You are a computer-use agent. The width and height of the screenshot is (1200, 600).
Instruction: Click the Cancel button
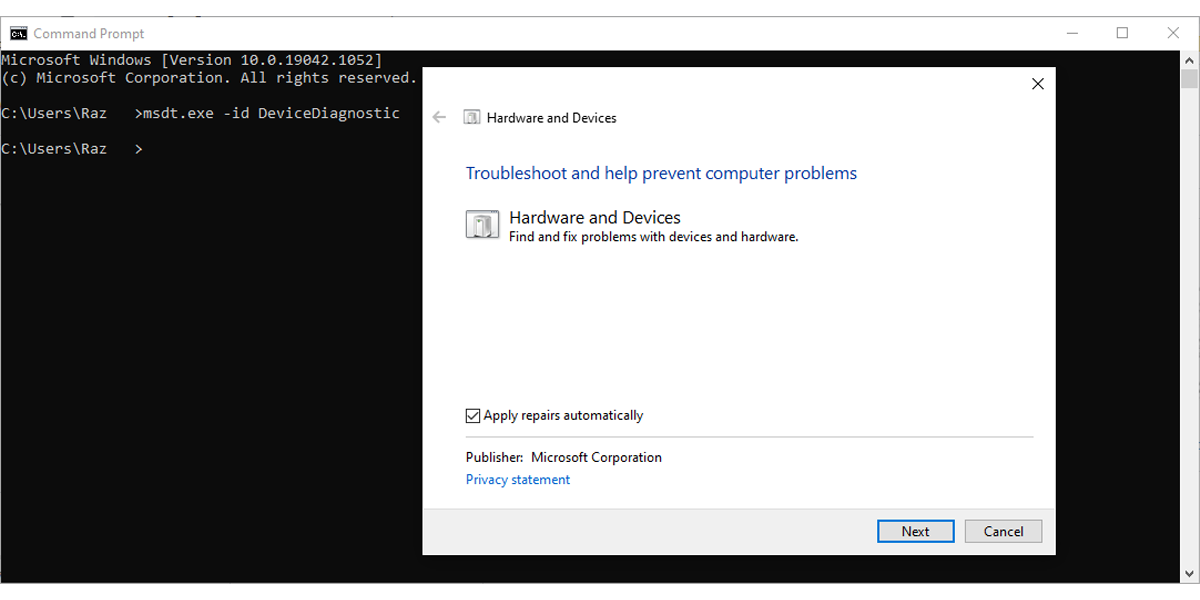tap(1003, 531)
